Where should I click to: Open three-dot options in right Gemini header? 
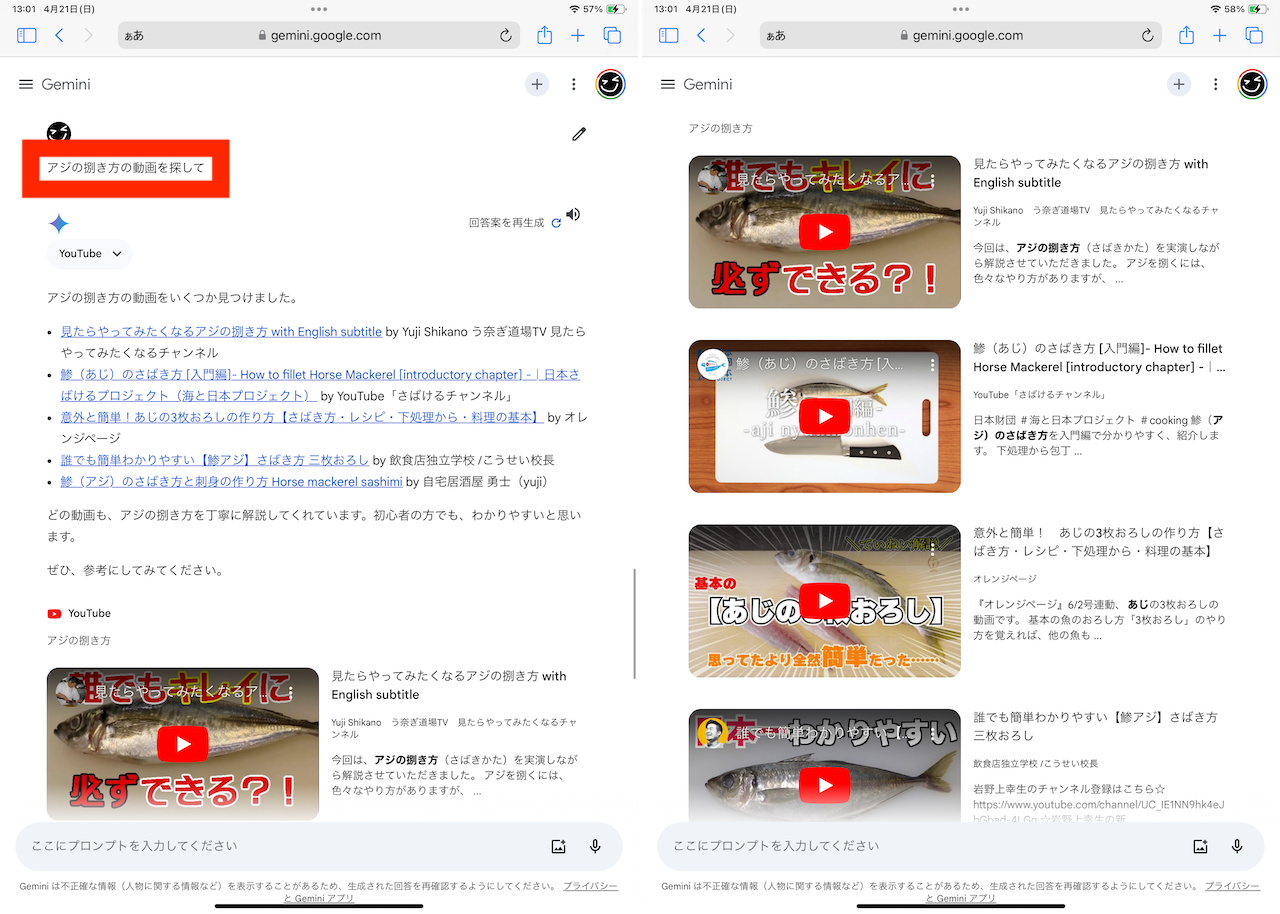(x=1216, y=84)
